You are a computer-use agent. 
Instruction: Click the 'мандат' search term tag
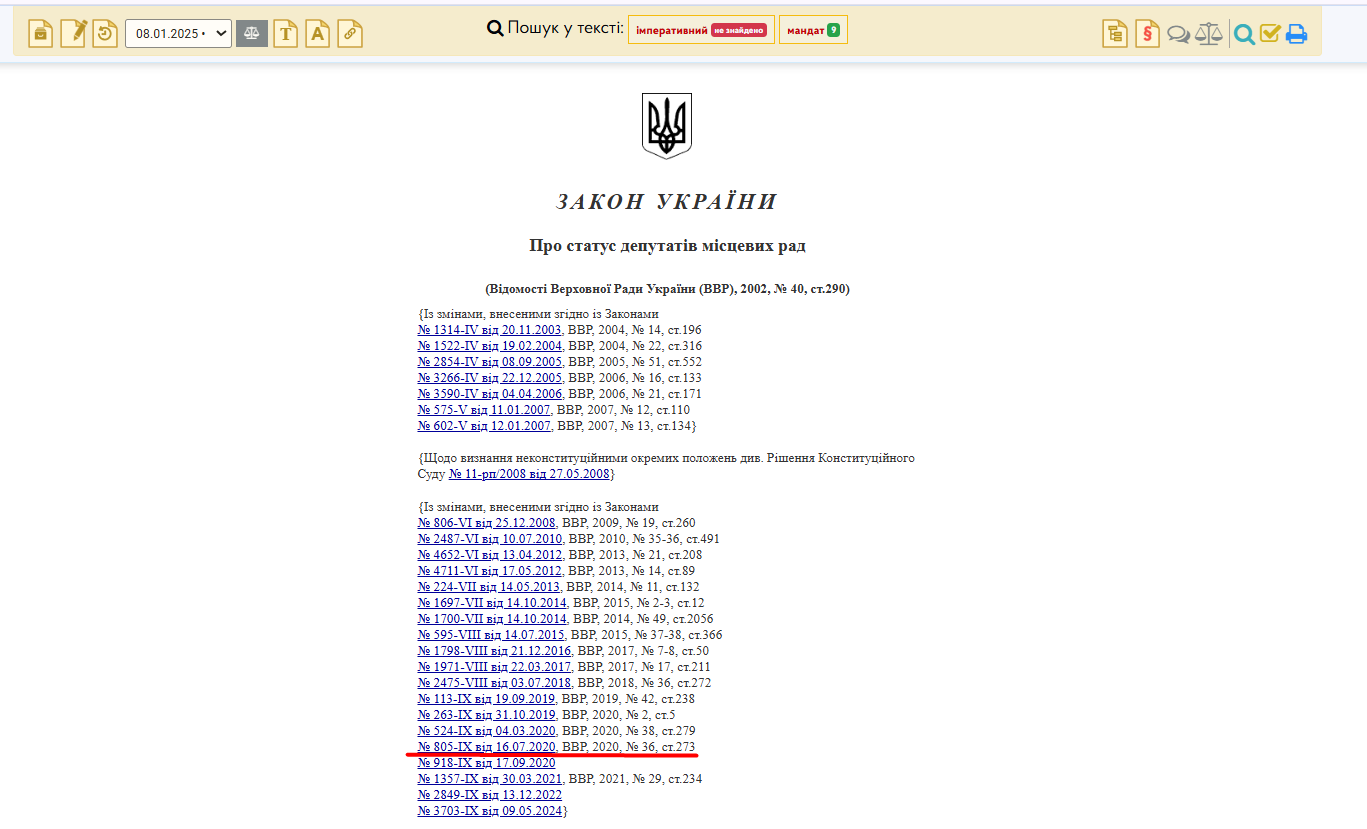[x=813, y=30]
